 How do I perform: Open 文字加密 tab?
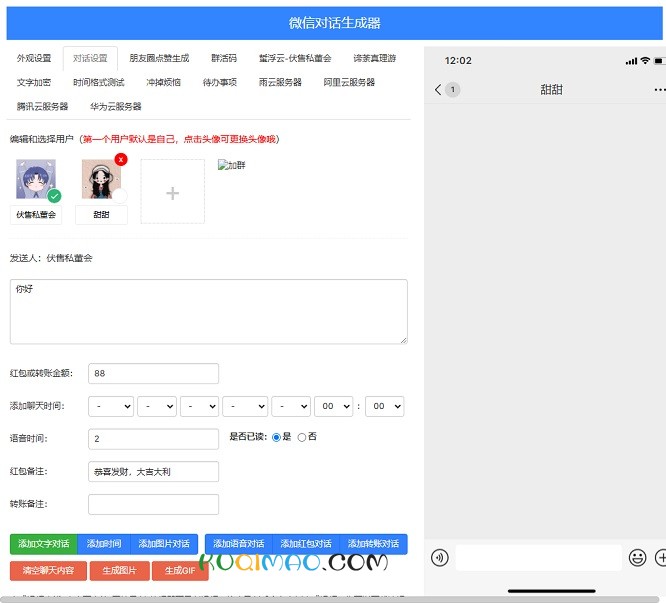point(34,82)
